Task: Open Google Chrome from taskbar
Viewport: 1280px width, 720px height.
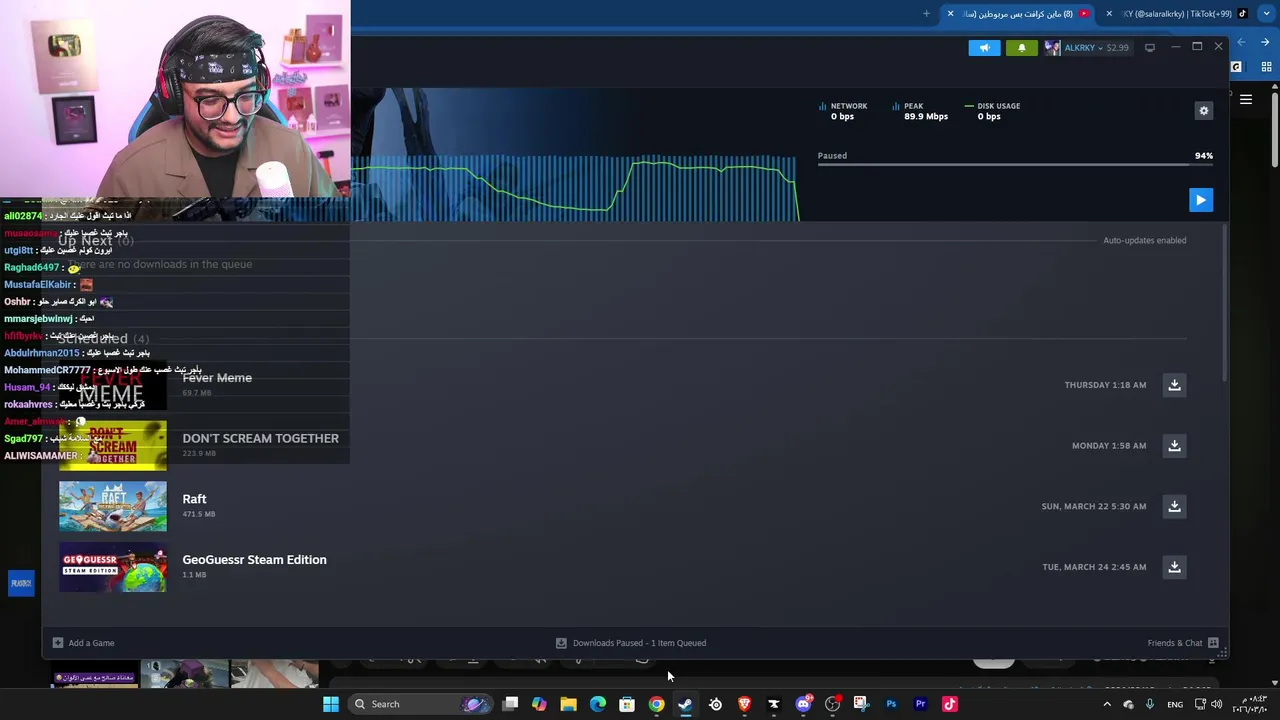Action: pos(656,704)
